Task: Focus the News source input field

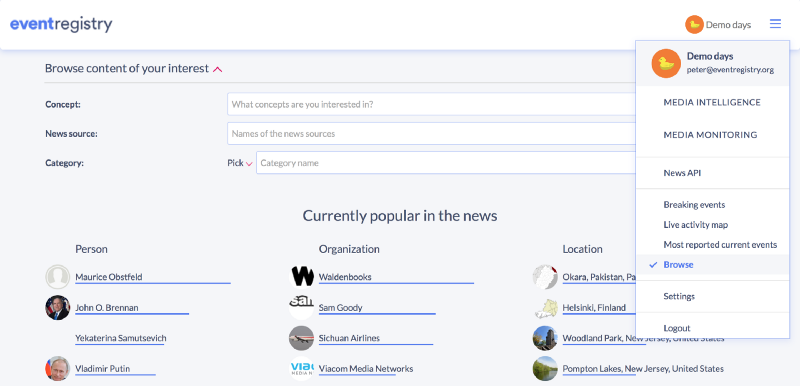Action: tap(431, 134)
